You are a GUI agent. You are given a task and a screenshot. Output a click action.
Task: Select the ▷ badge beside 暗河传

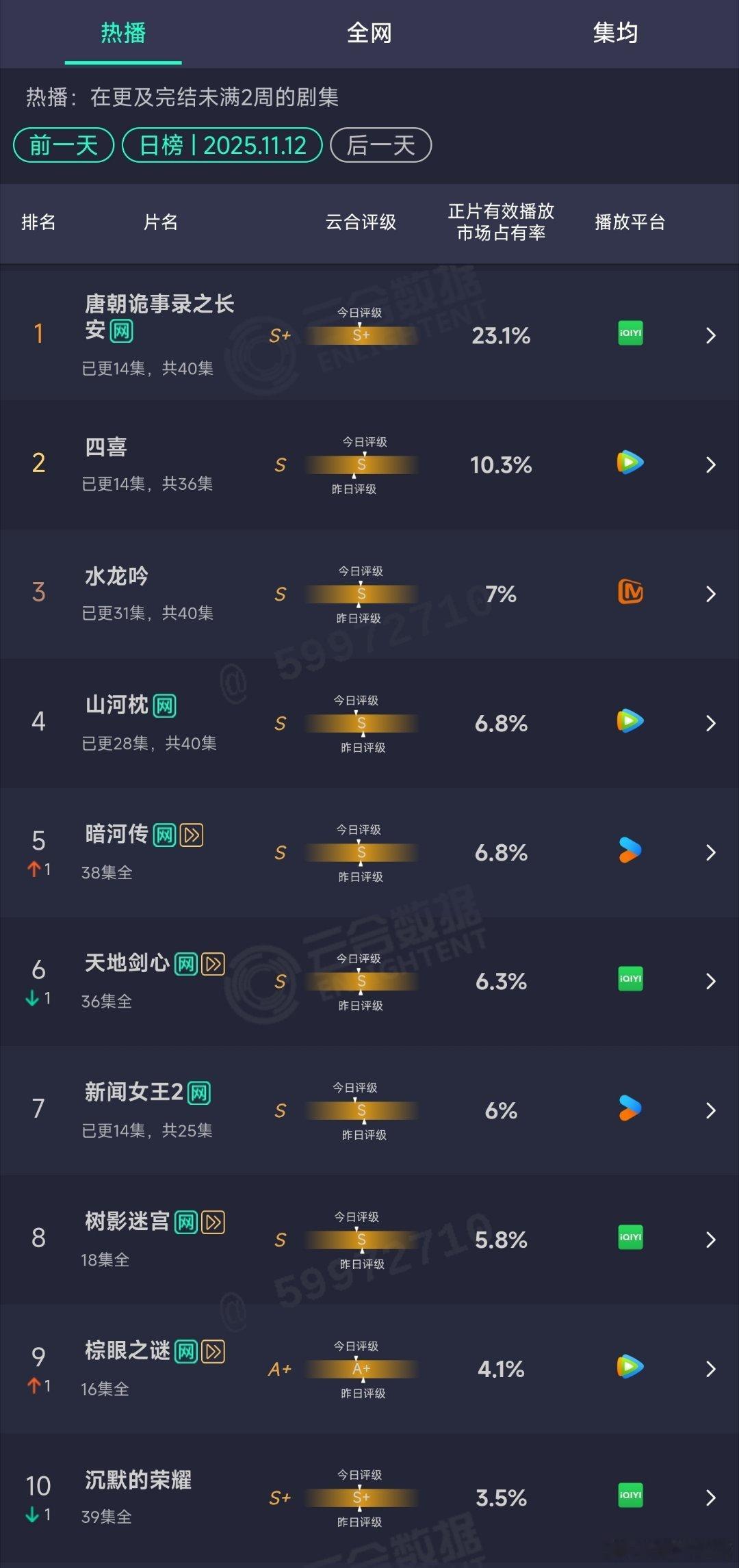(x=192, y=835)
